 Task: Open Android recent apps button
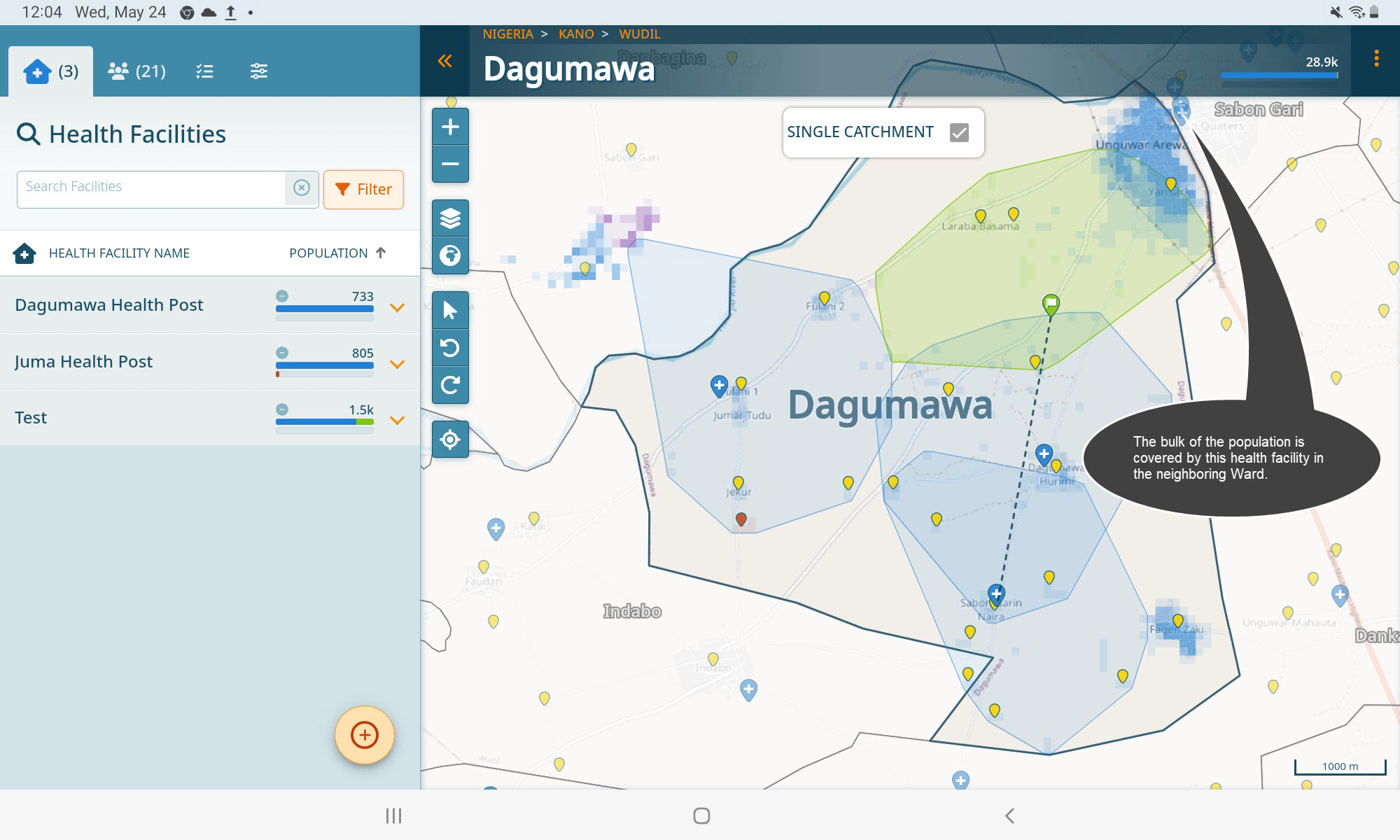[393, 815]
